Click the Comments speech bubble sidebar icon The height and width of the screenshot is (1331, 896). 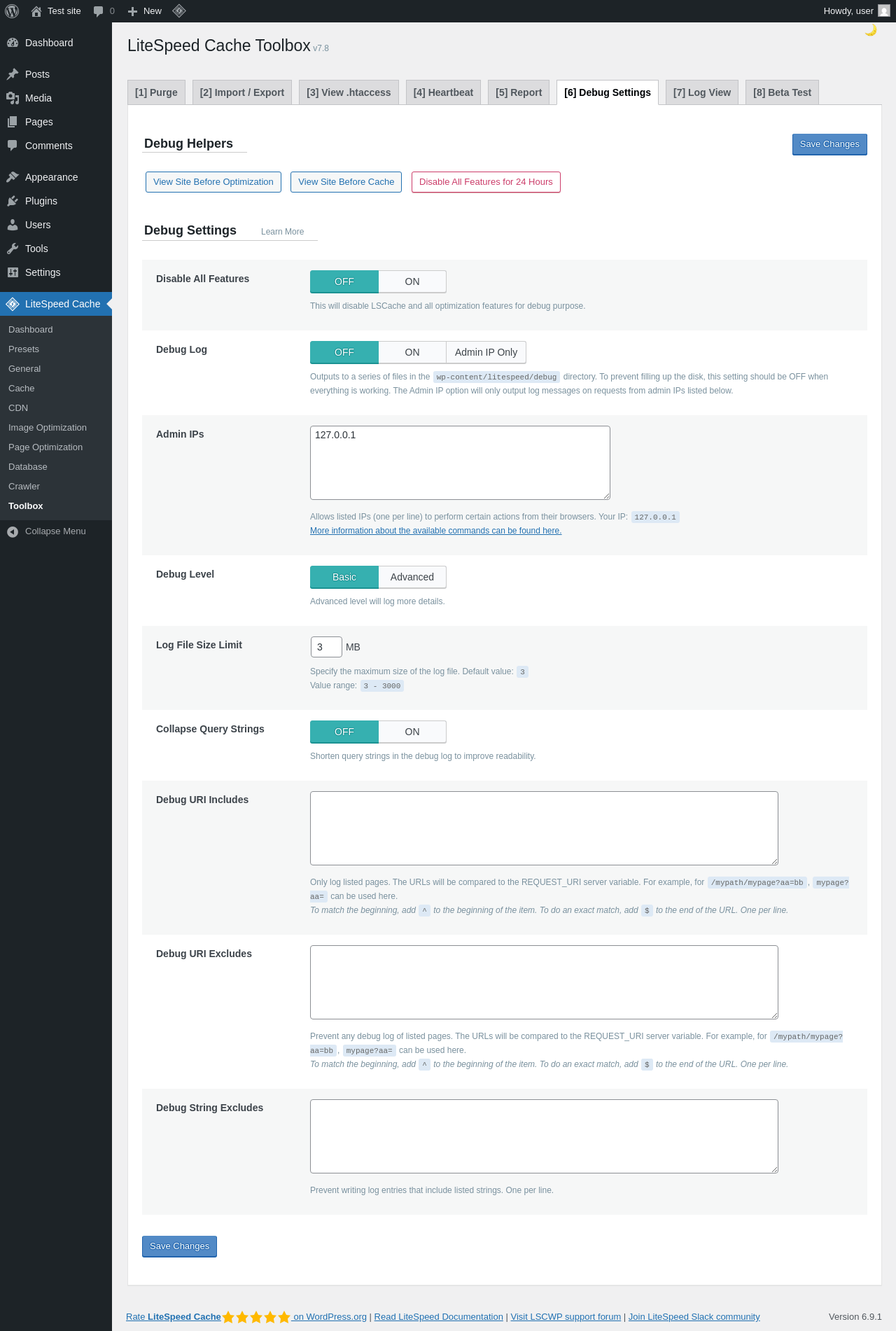[x=13, y=146]
